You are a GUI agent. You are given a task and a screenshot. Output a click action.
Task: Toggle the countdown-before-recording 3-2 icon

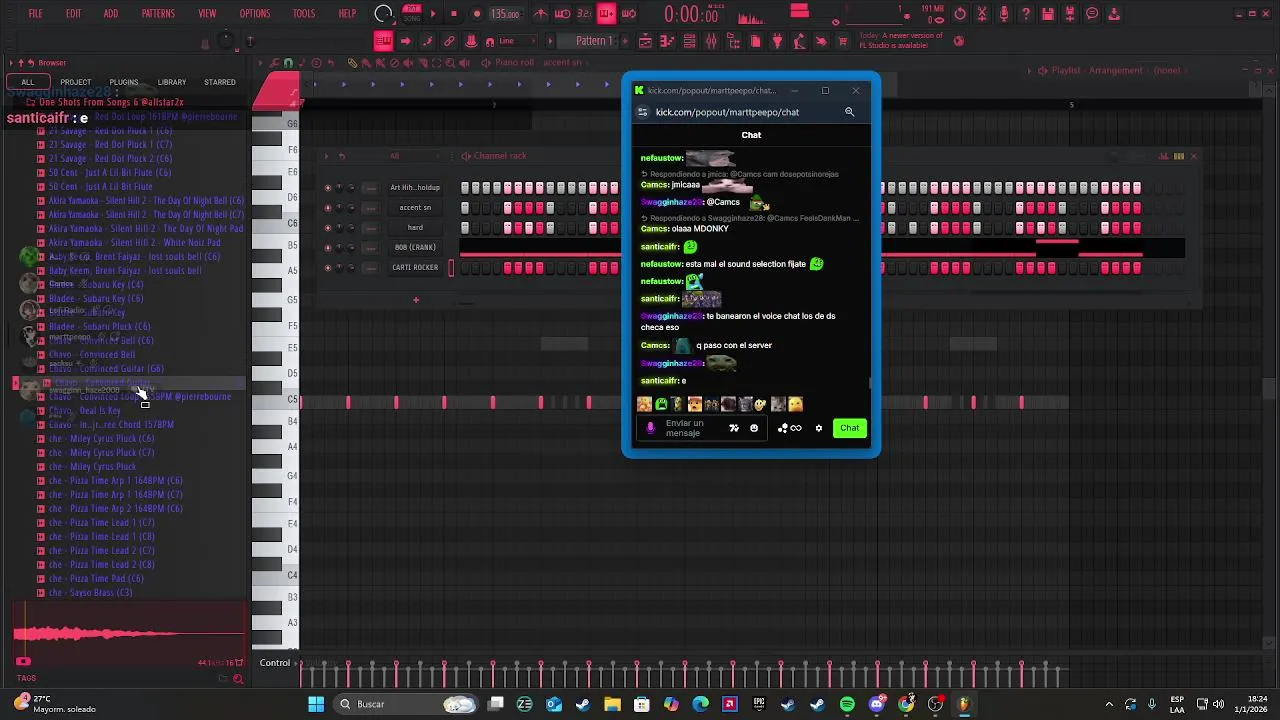tap(585, 14)
